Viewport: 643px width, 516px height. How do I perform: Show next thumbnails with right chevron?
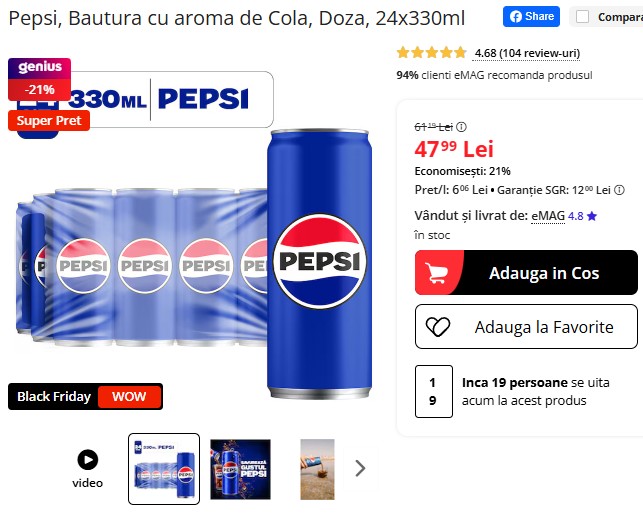[360, 468]
